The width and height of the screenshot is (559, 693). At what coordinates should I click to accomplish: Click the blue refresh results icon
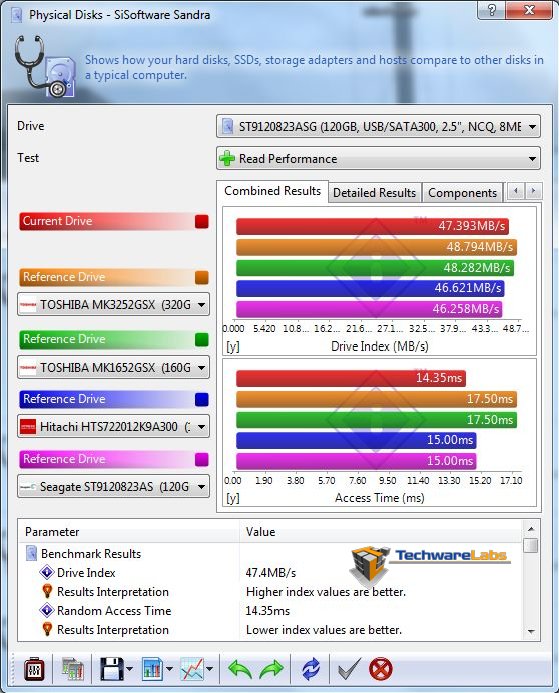pos(311,669)
